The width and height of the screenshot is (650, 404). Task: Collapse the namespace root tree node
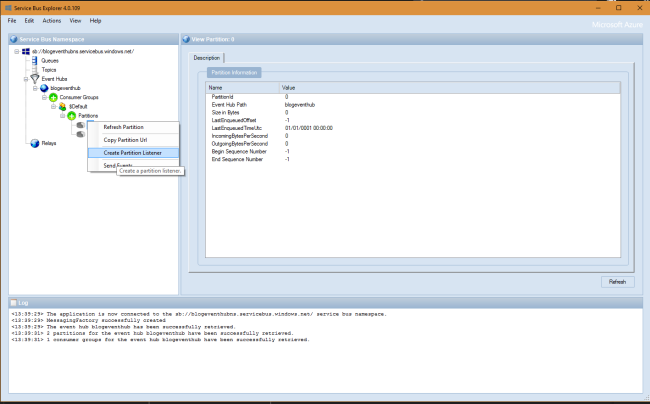(17, 51)
